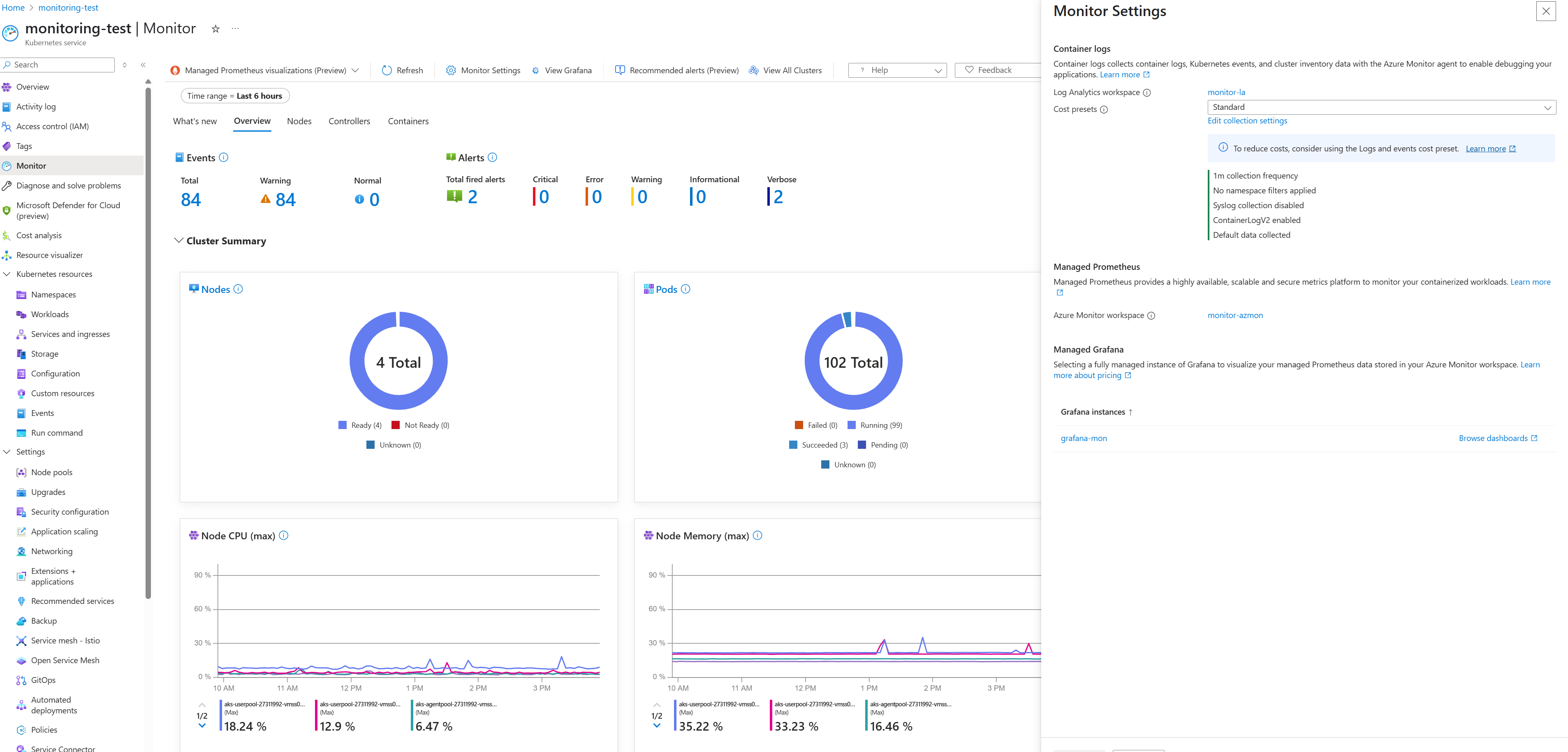Open the Help dropdown
The height and width of the screenshot is (752, 1568).
click(x=897, y=70)
